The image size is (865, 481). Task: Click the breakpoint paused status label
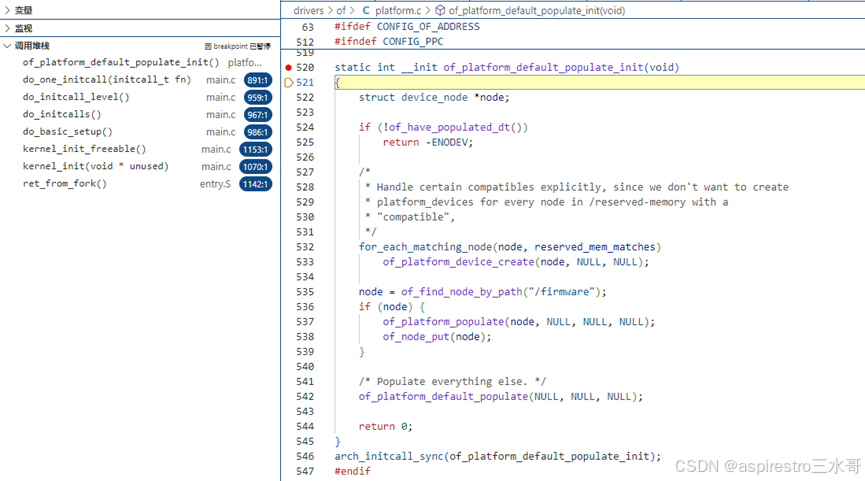click(238, 46)
